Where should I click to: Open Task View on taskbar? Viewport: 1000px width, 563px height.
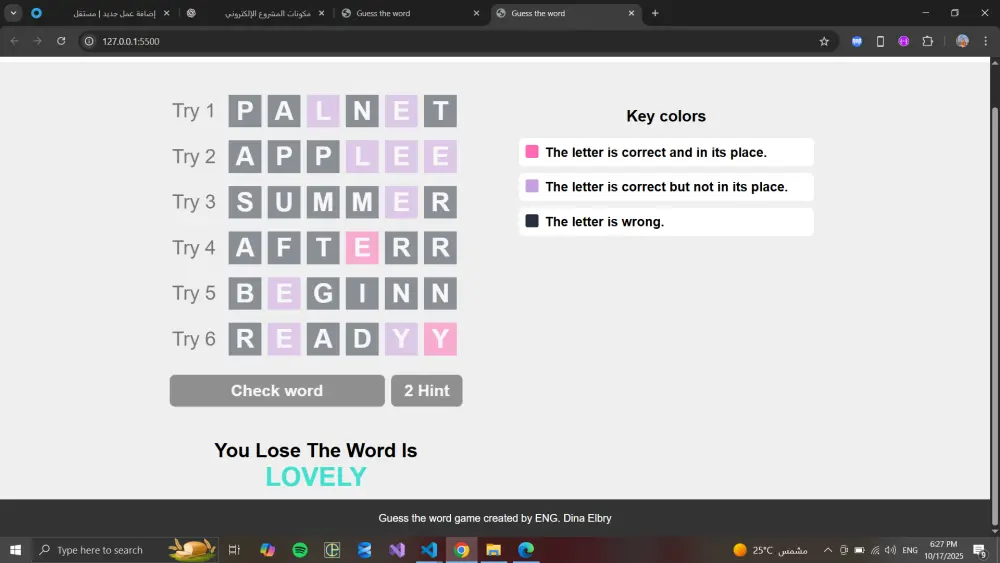point(234,550)
